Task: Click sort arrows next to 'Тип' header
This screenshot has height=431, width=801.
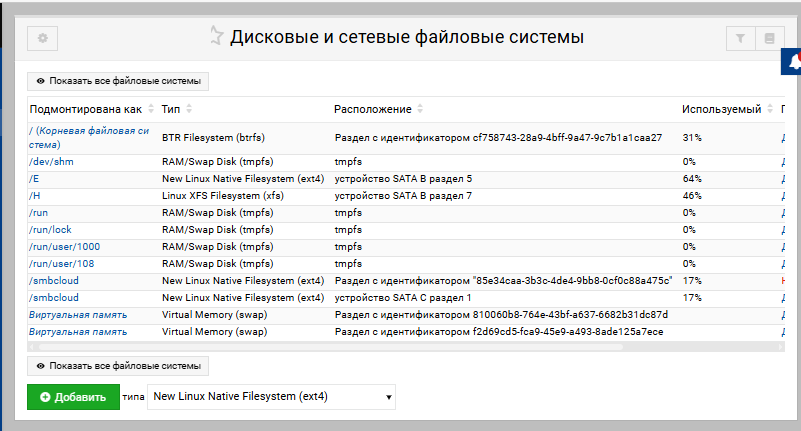Action: pos(189,109)
